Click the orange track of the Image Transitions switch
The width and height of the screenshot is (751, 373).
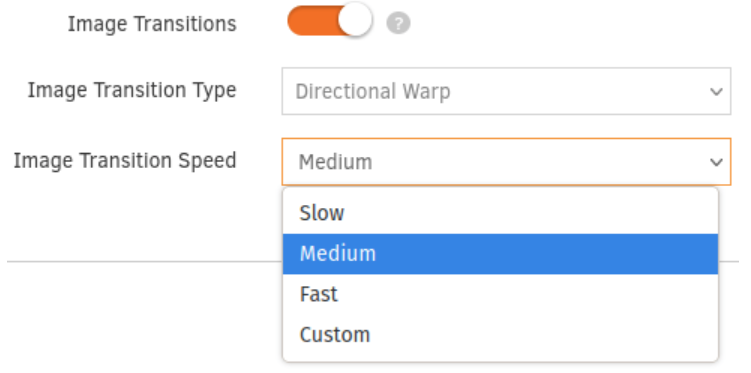point(312,21)
